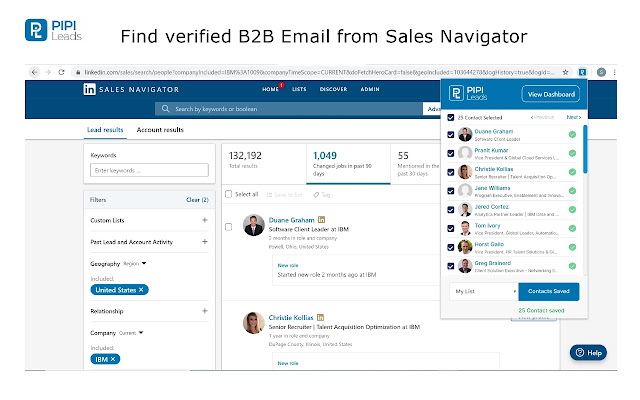Reload the page with the refresh icon
The width and height of the screenshot is (640, 400).
61,72
